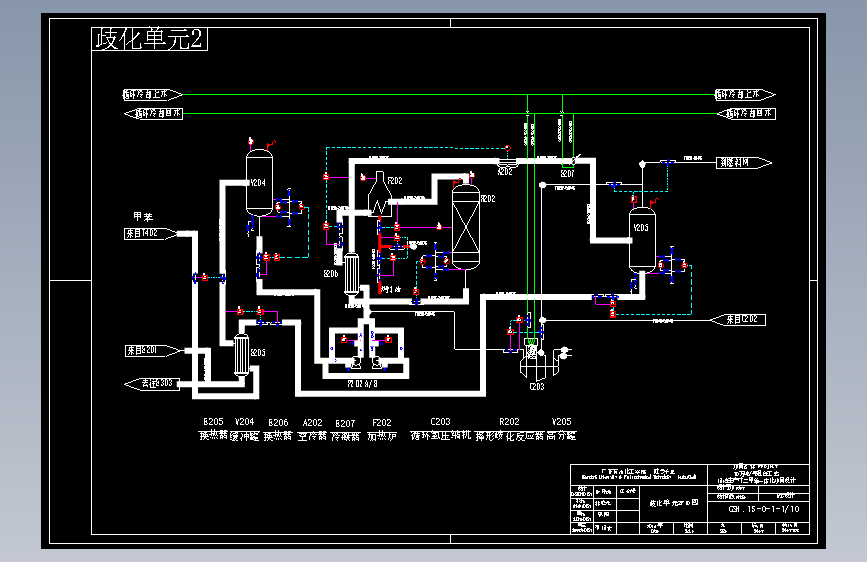The width and height of the screenshot is (867, 562).
Task: Click the 空冷器 legend name under A202
Action: [312, 436]
